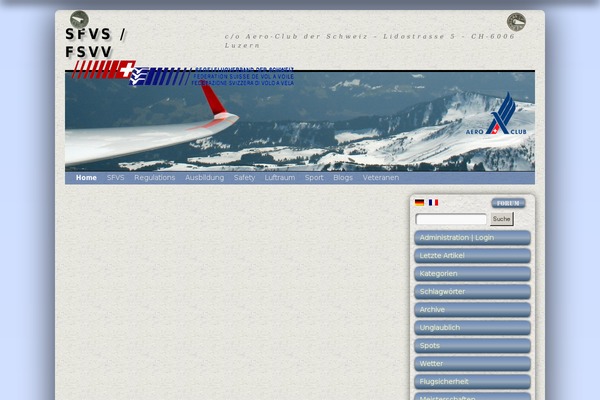This screenshot has width=600, height=400.
Task: Expand the Kategorien section
Action: (x=472, y=274)
